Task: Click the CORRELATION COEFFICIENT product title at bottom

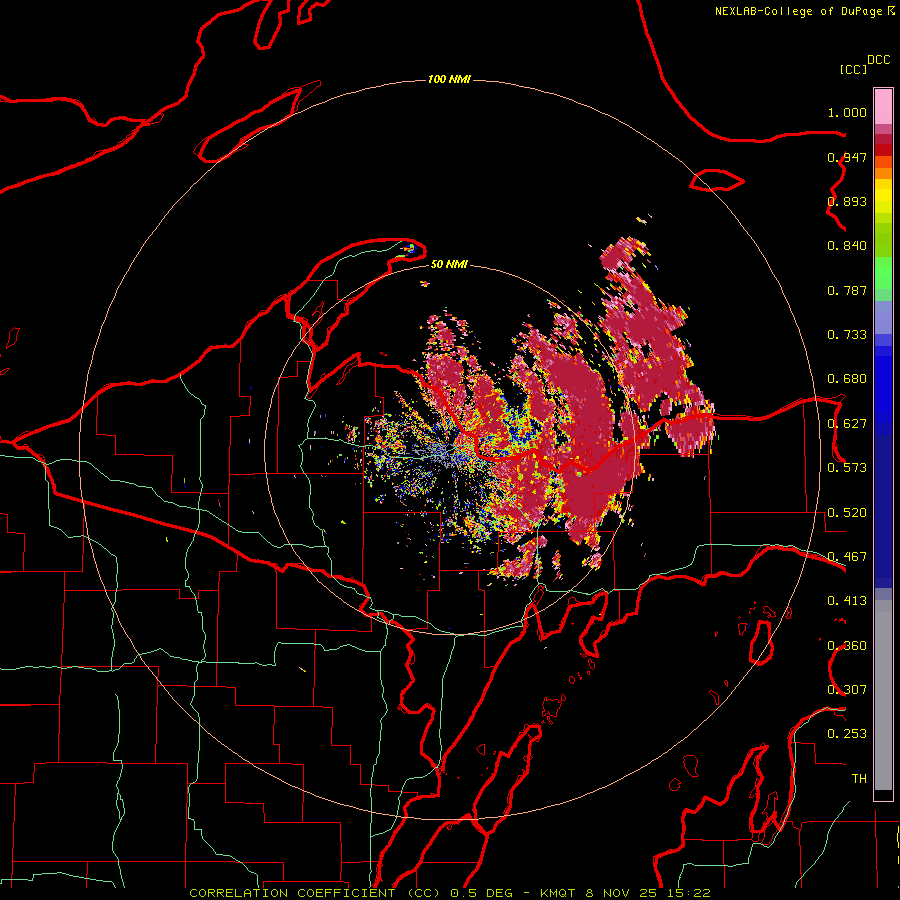Action: (315, 893)
